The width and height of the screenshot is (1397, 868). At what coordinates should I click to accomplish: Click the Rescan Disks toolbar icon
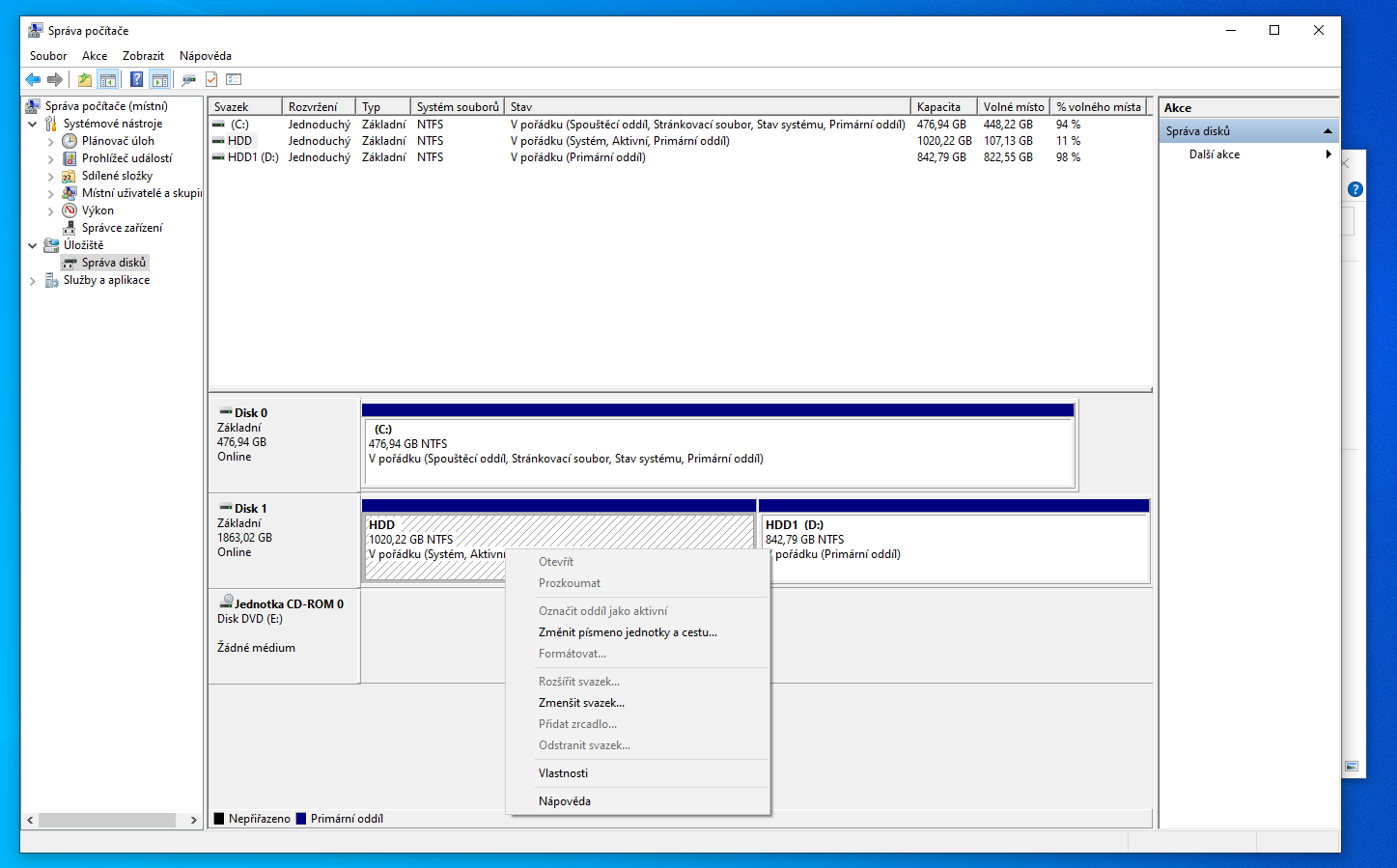coord(188,80)
